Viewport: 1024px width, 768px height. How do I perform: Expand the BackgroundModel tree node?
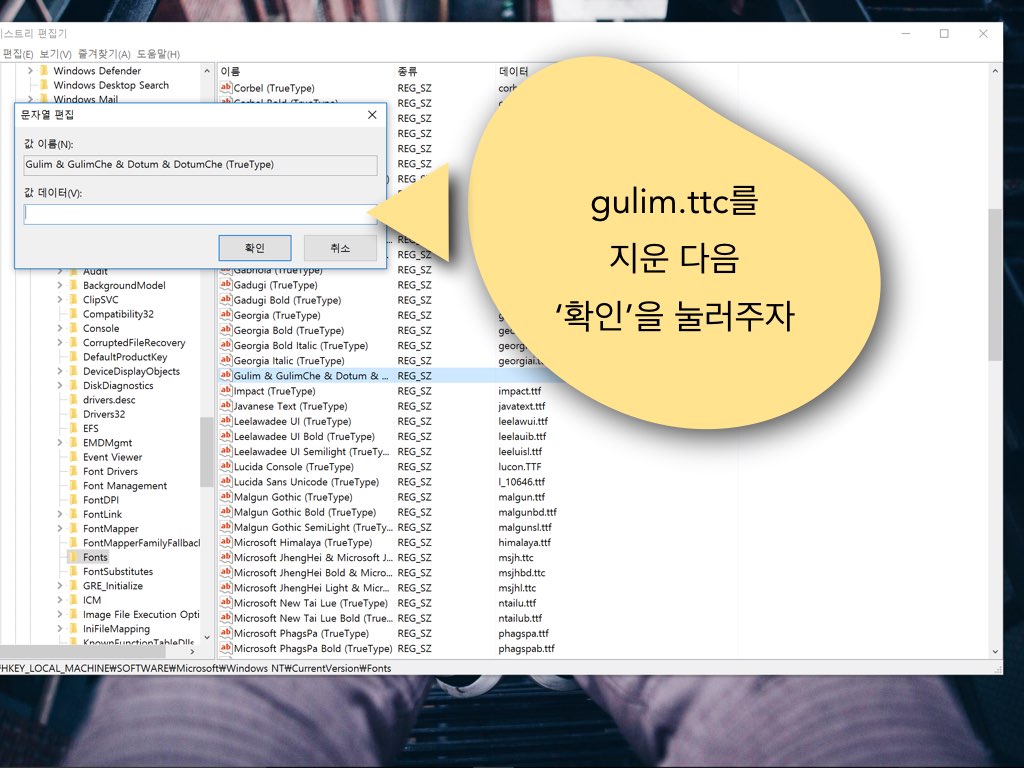(59, 285)
